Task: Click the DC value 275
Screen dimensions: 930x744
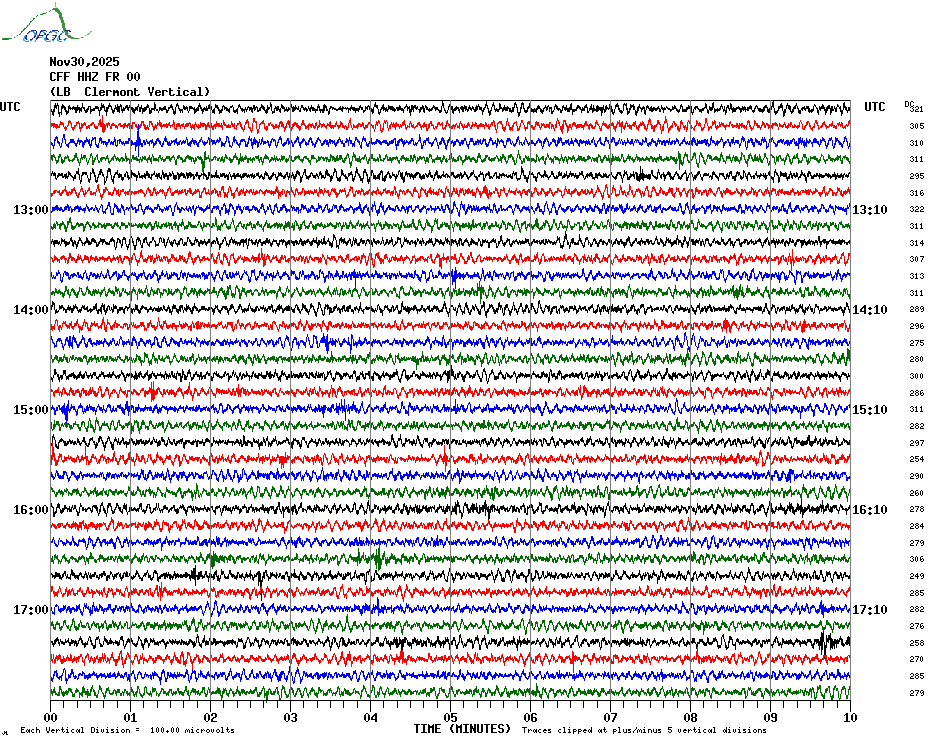Action: click(917, 344)
